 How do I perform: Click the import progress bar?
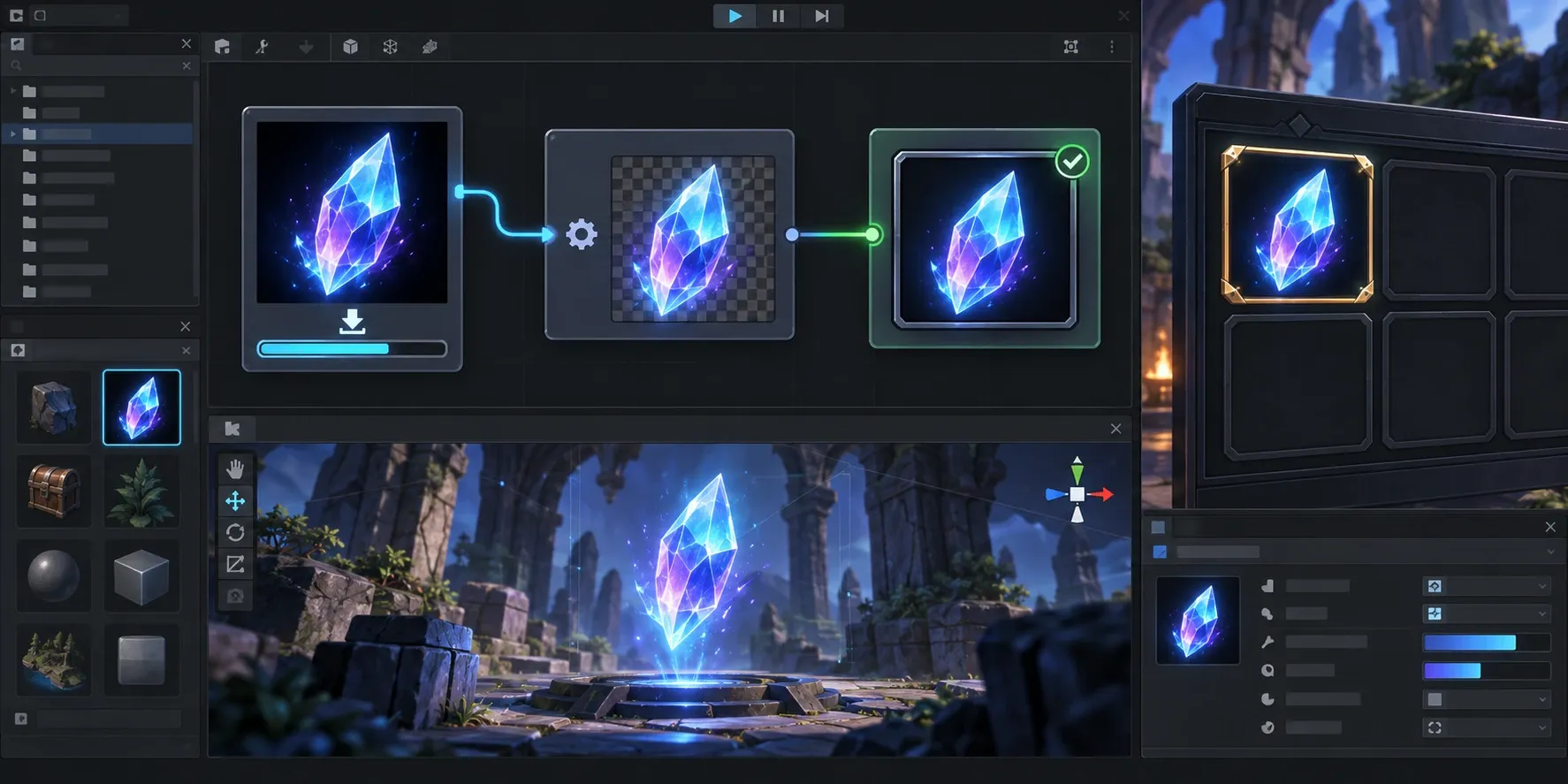352,349
